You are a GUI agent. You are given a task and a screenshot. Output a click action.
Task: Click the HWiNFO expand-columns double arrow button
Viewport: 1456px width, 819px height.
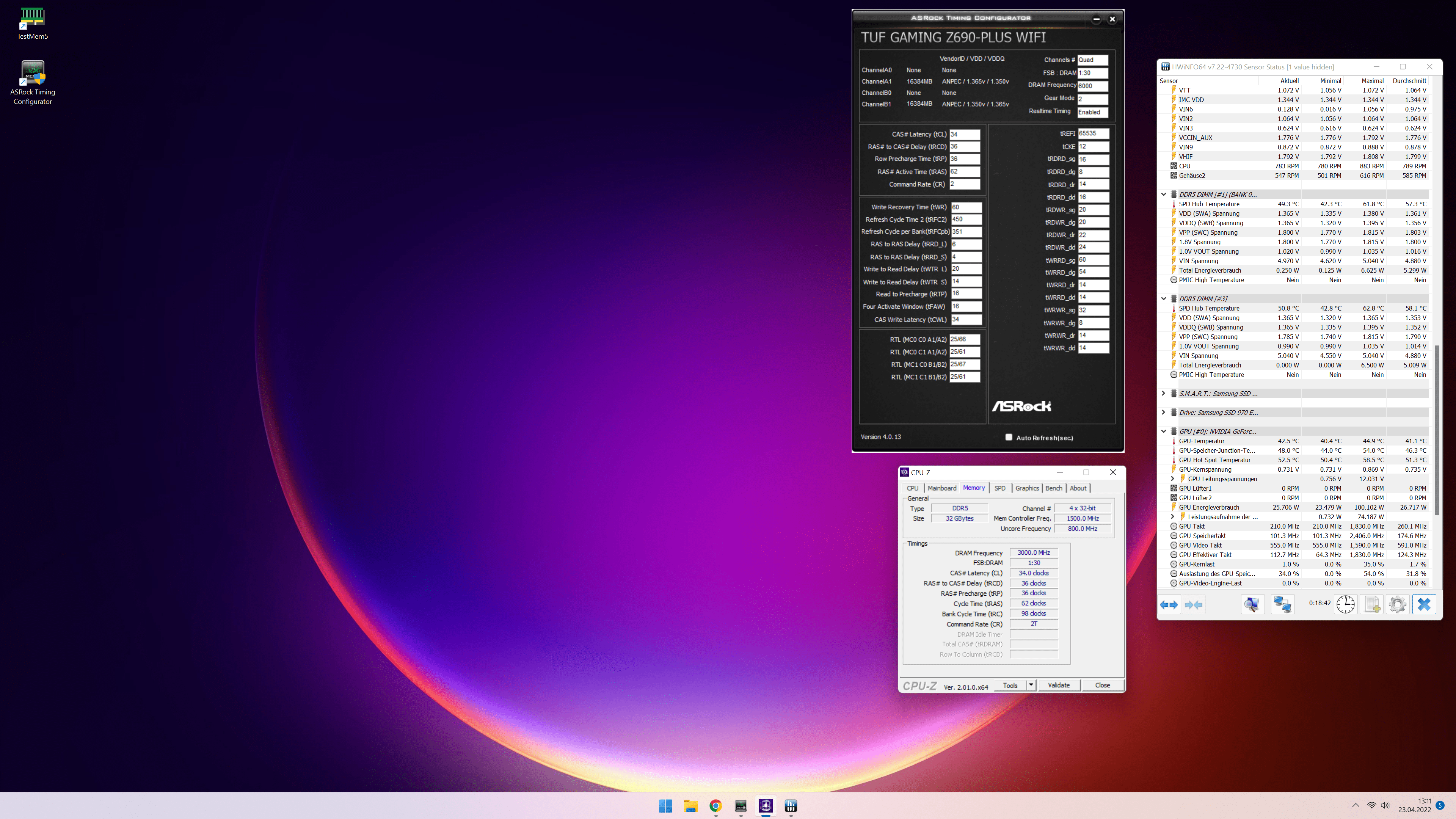pyautogui.click(x=1169, y=605)
